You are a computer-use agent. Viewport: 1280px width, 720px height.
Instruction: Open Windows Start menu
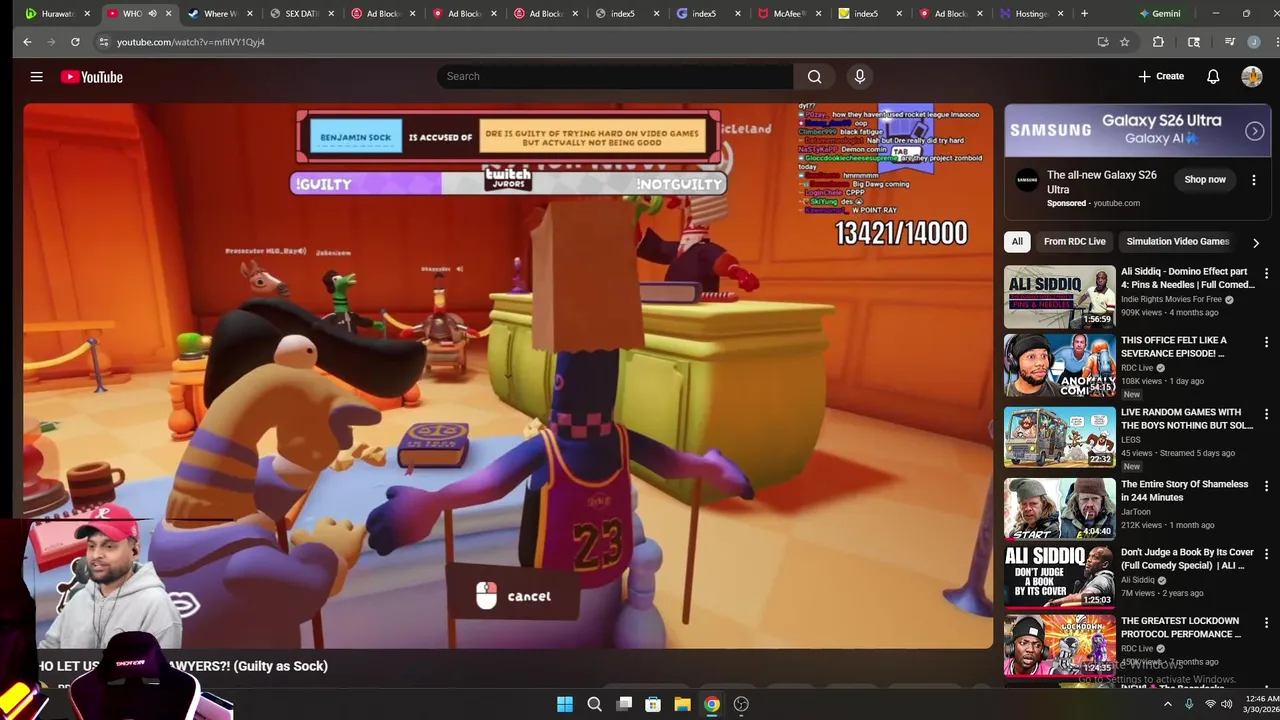point(565,704)
